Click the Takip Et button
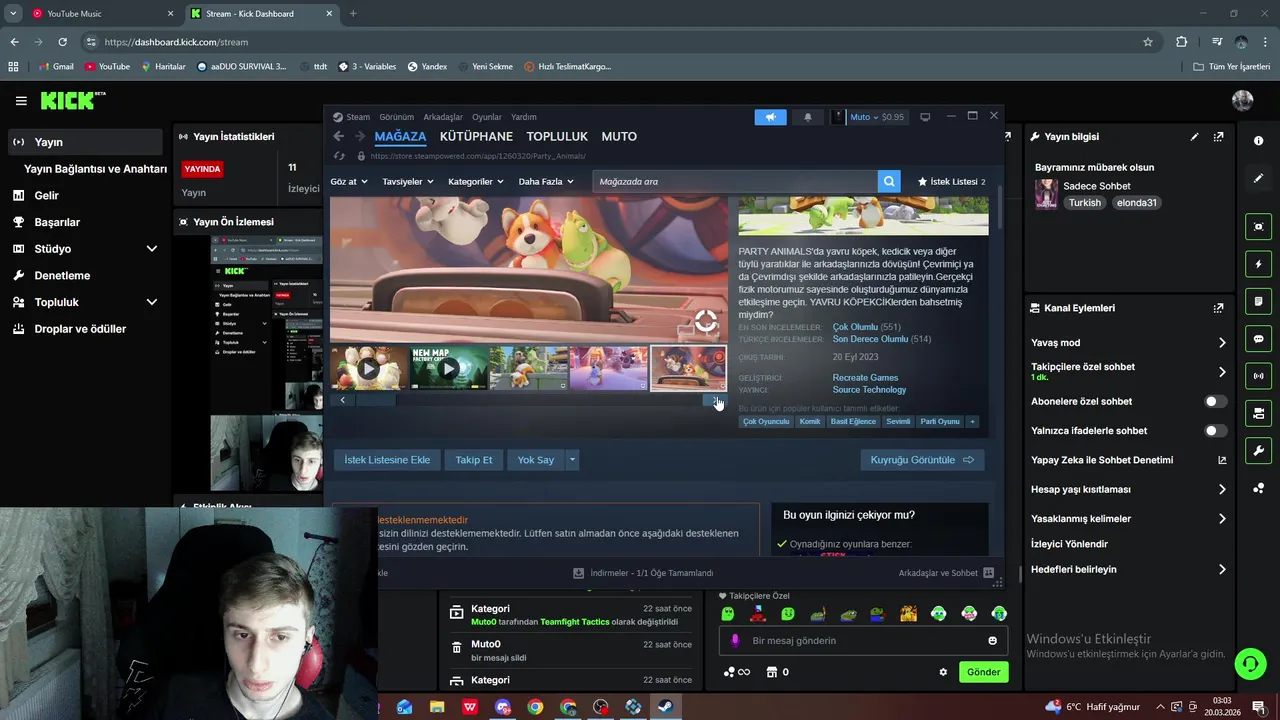The image size is (1280, 720). (x=474, y=460)
